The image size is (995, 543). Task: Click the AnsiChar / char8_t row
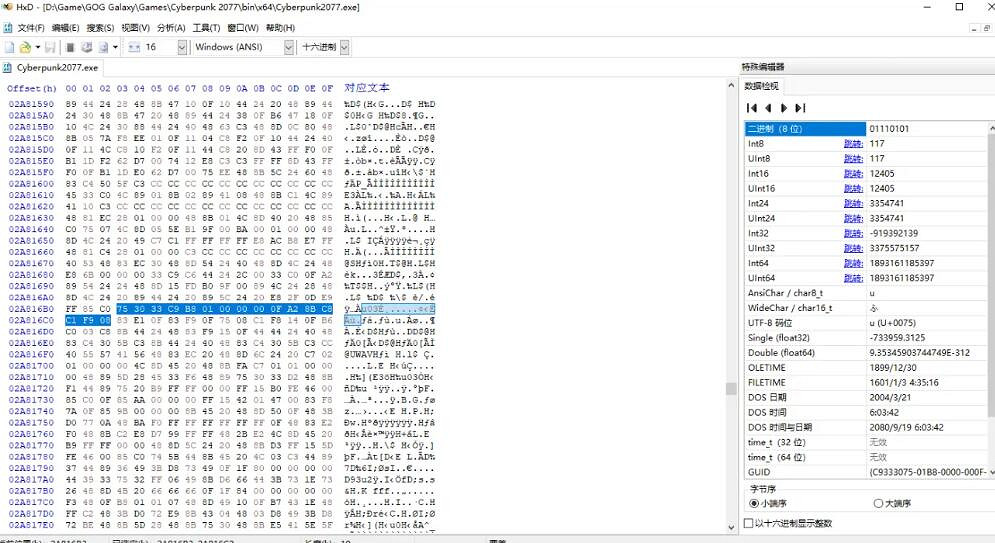866,293
